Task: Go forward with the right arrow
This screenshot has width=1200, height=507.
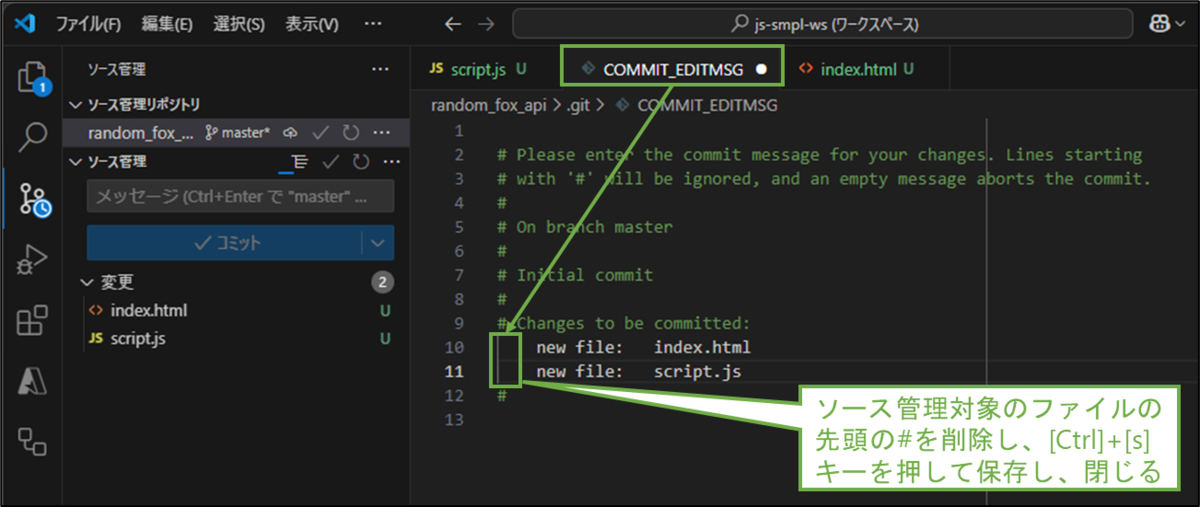Action: click(486, 24)
